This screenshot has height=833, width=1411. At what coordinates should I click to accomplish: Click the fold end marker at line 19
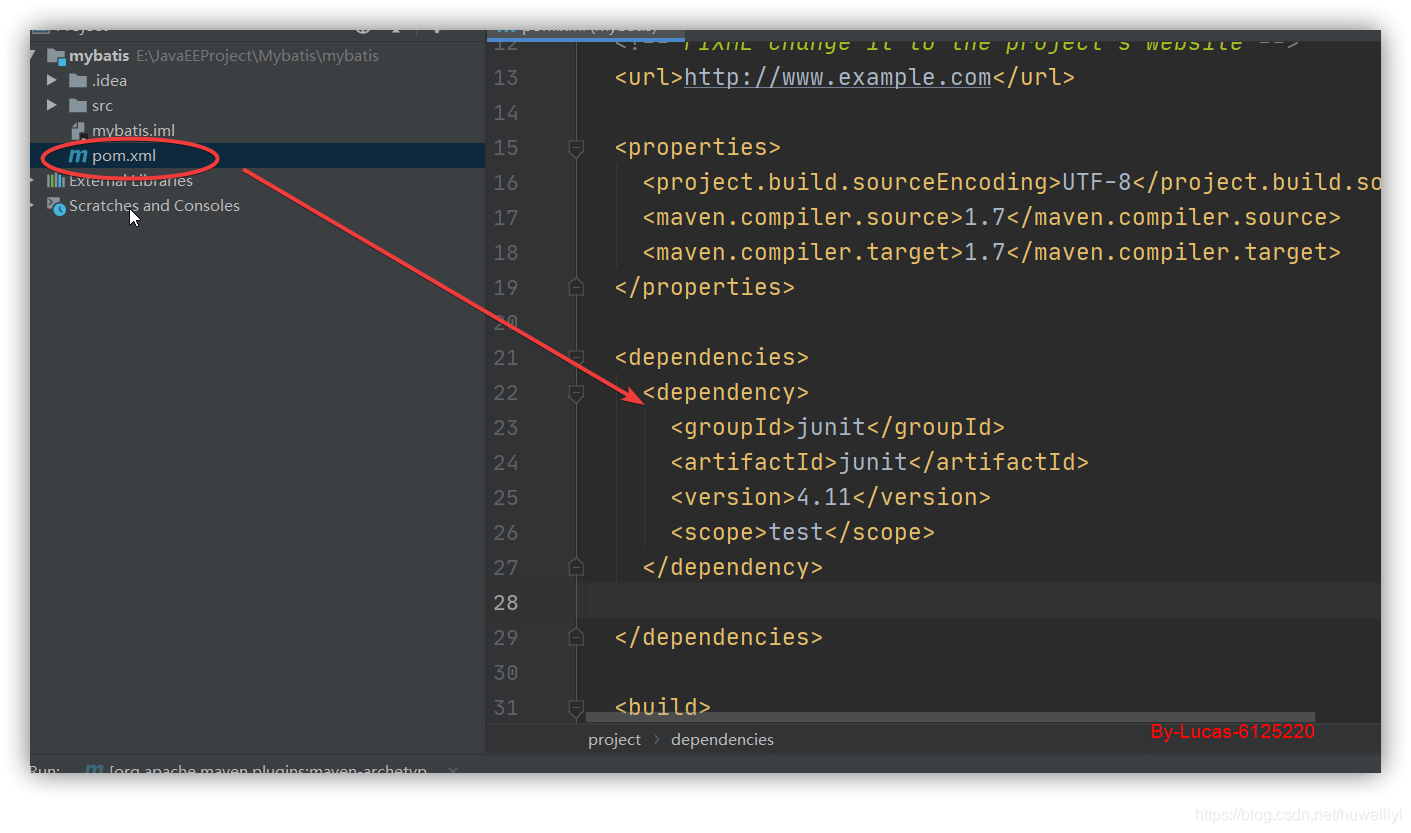[576, 287]
